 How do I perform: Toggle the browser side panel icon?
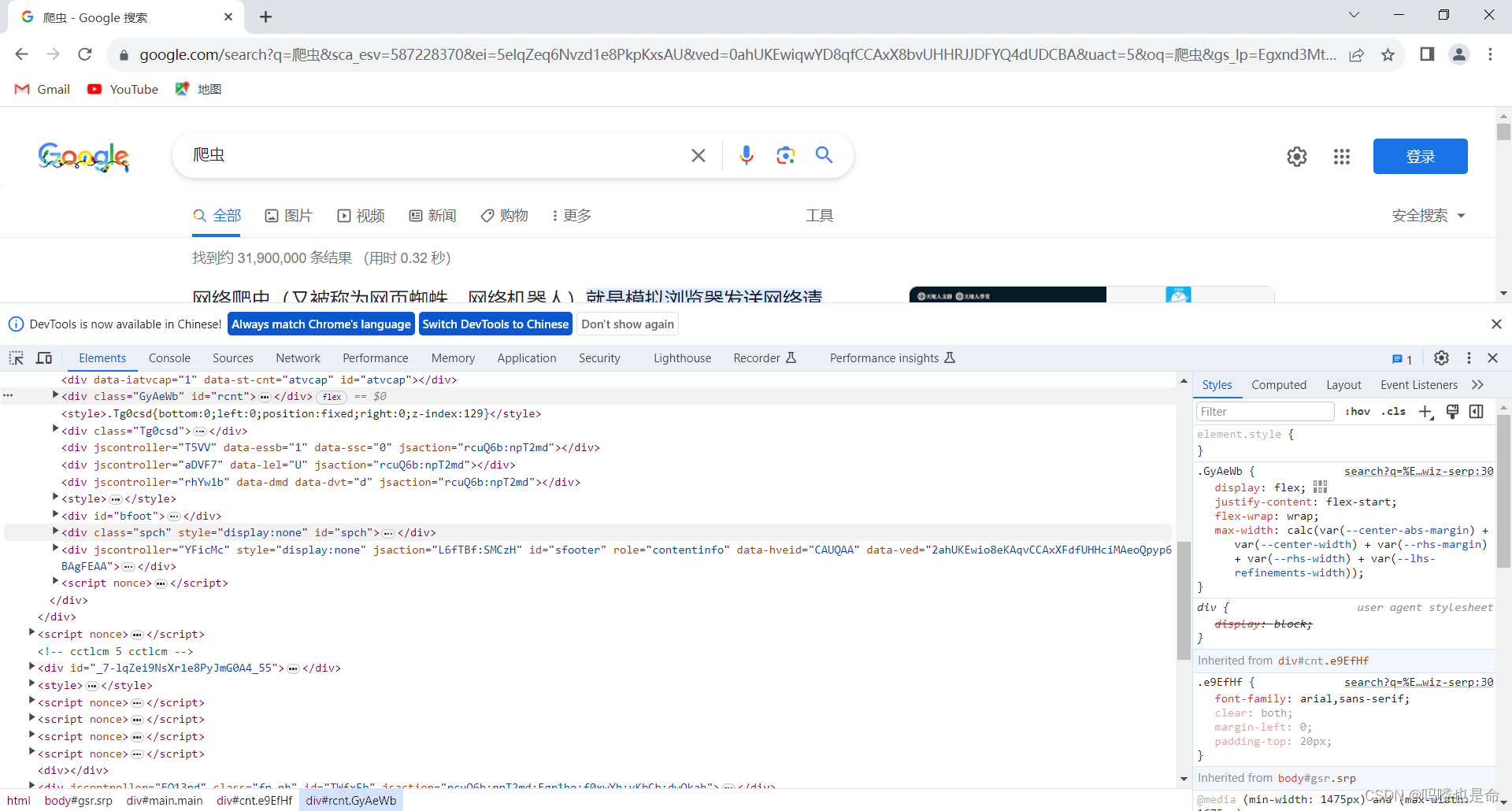(1427, 54)
